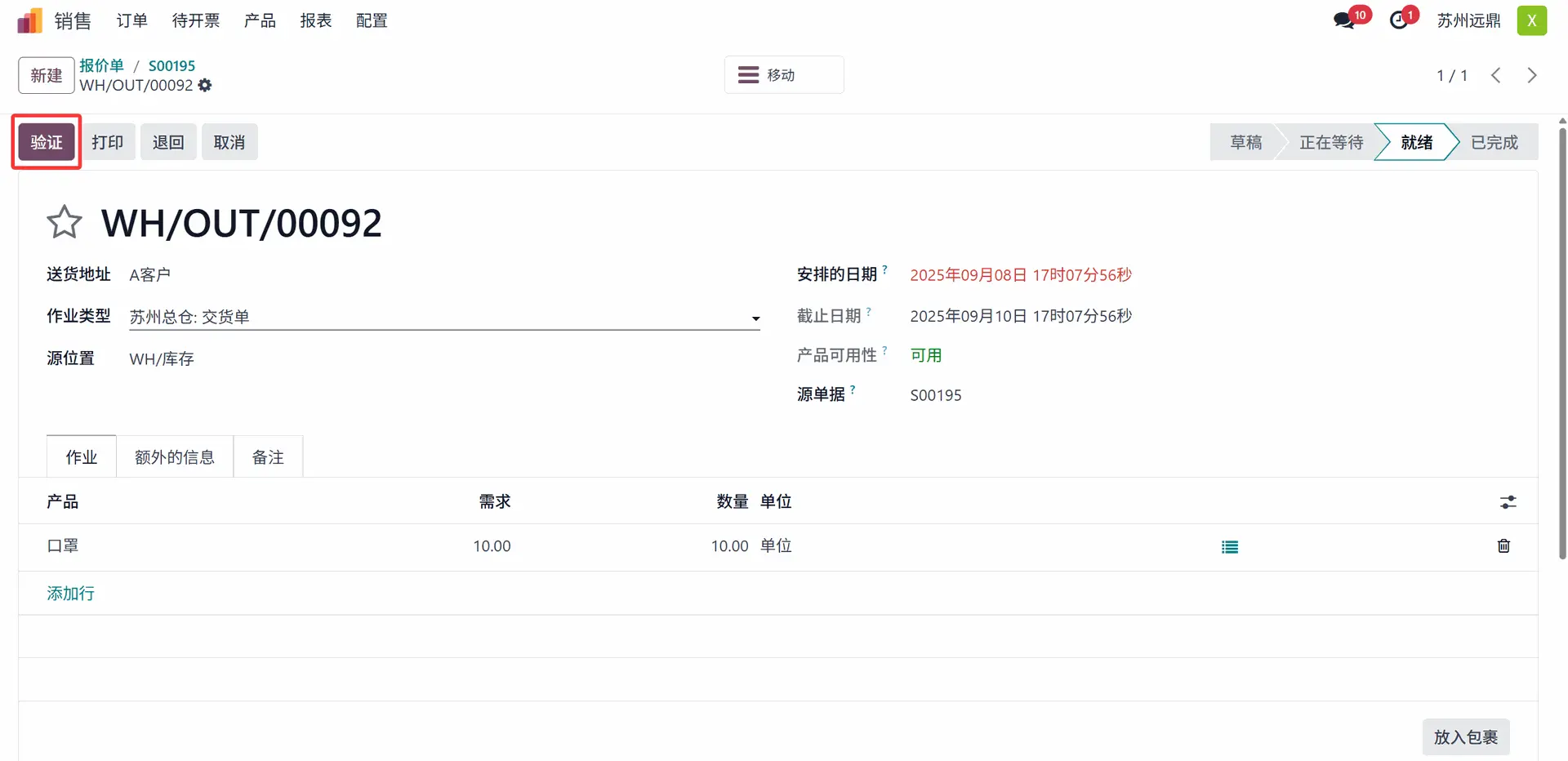Open the Sales app home icon
Viewport: 1568px width, 761px height.
29,20
